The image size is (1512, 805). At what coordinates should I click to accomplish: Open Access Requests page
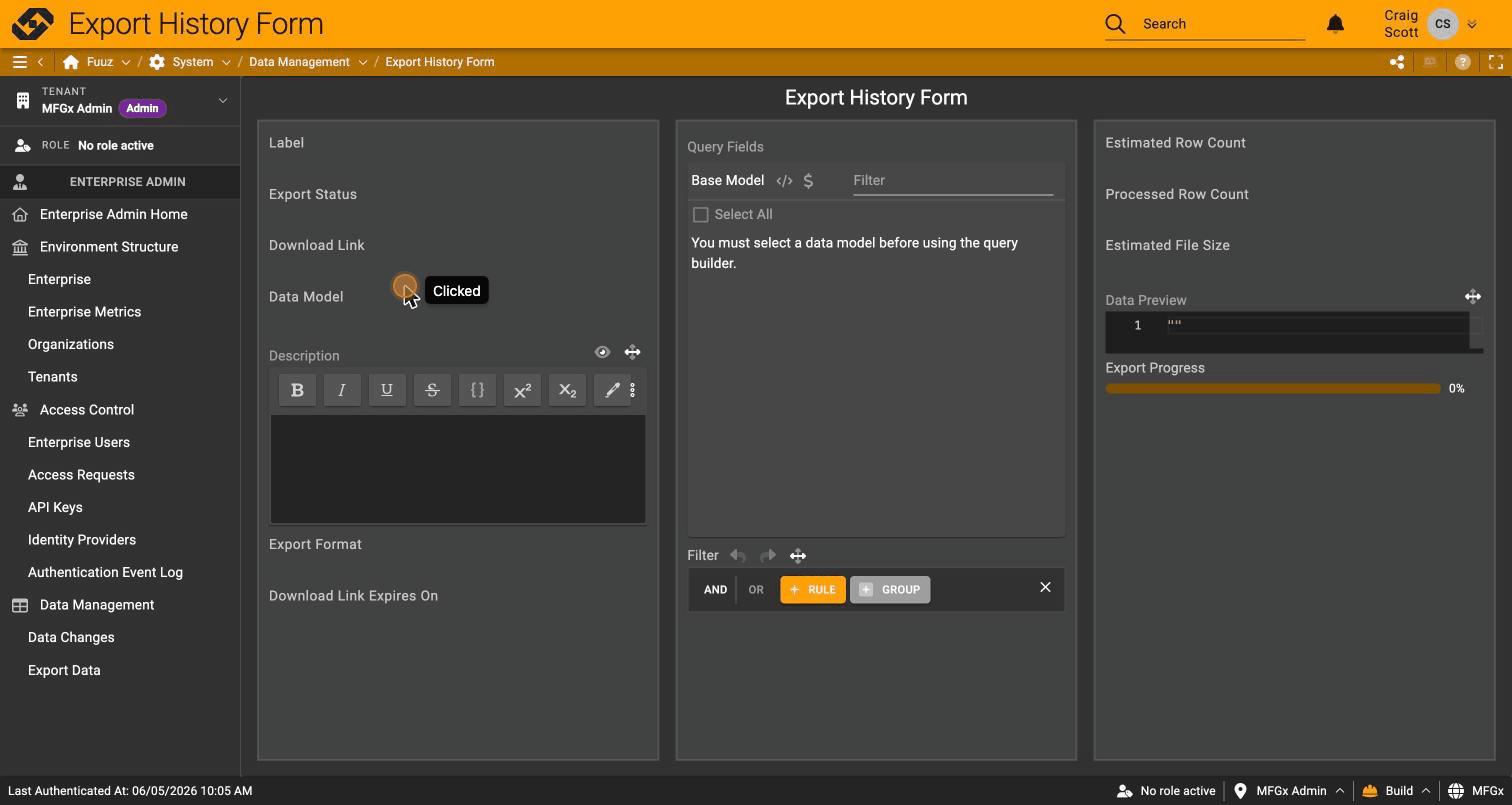(81, 475)
